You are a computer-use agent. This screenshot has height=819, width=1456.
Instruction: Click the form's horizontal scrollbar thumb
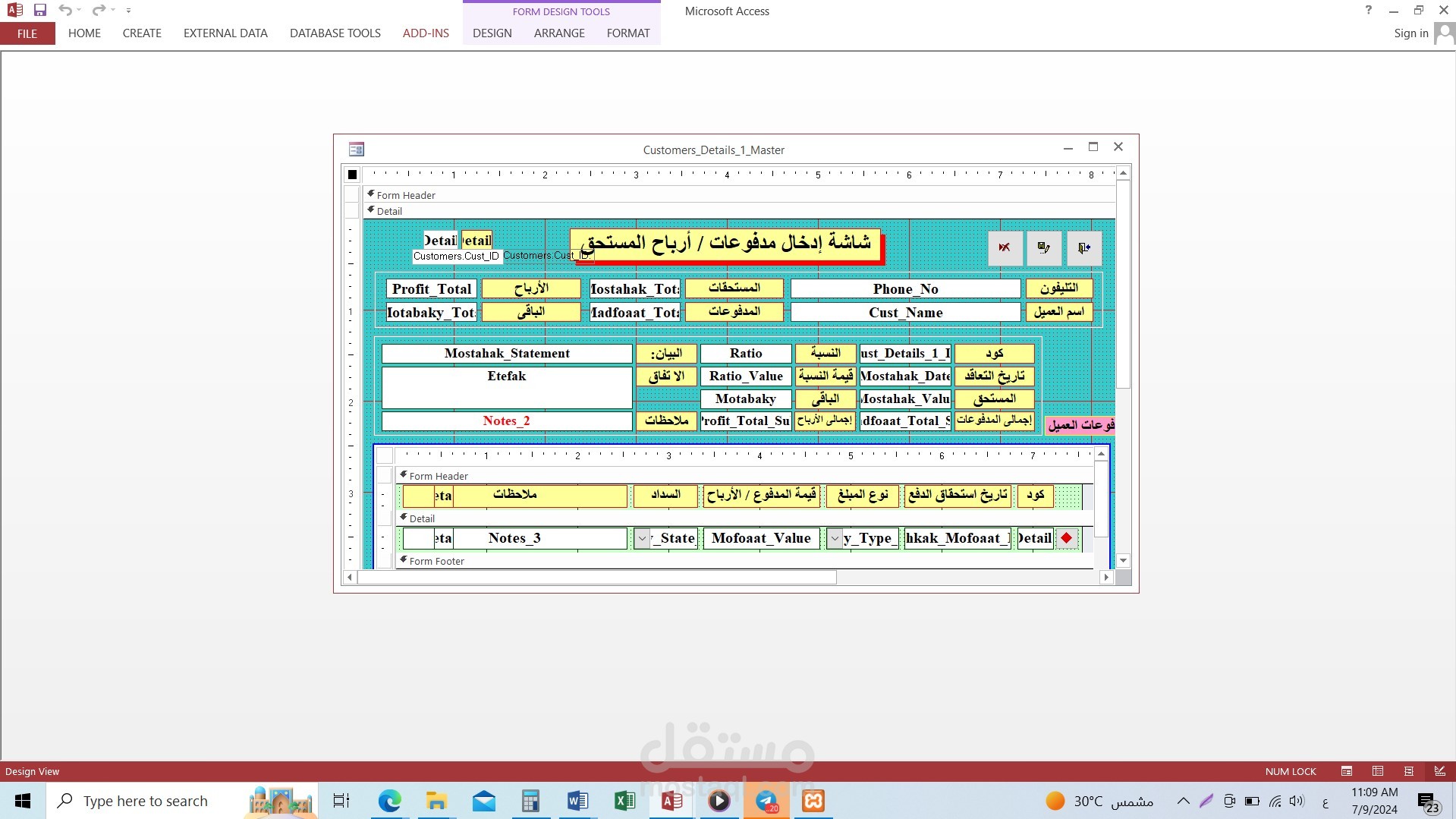click(x=596, y=578)
